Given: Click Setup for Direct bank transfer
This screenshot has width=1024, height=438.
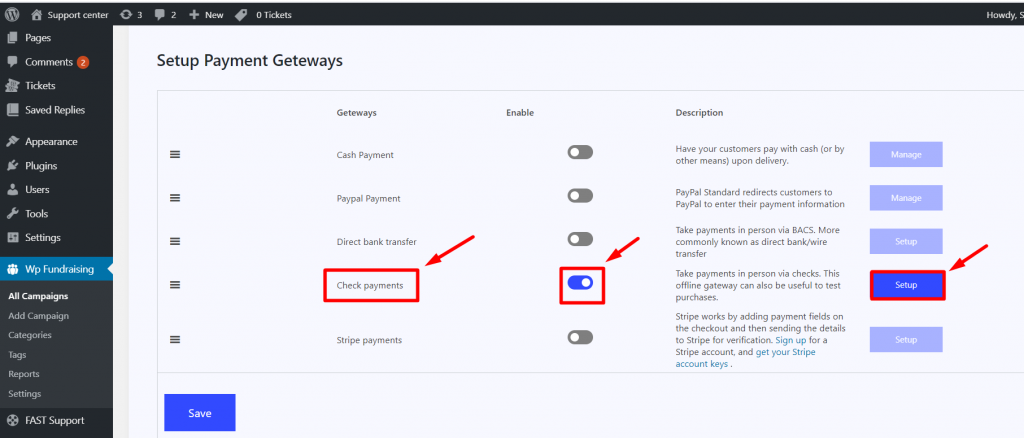Looking at the screenshot, I should point(906,242).
